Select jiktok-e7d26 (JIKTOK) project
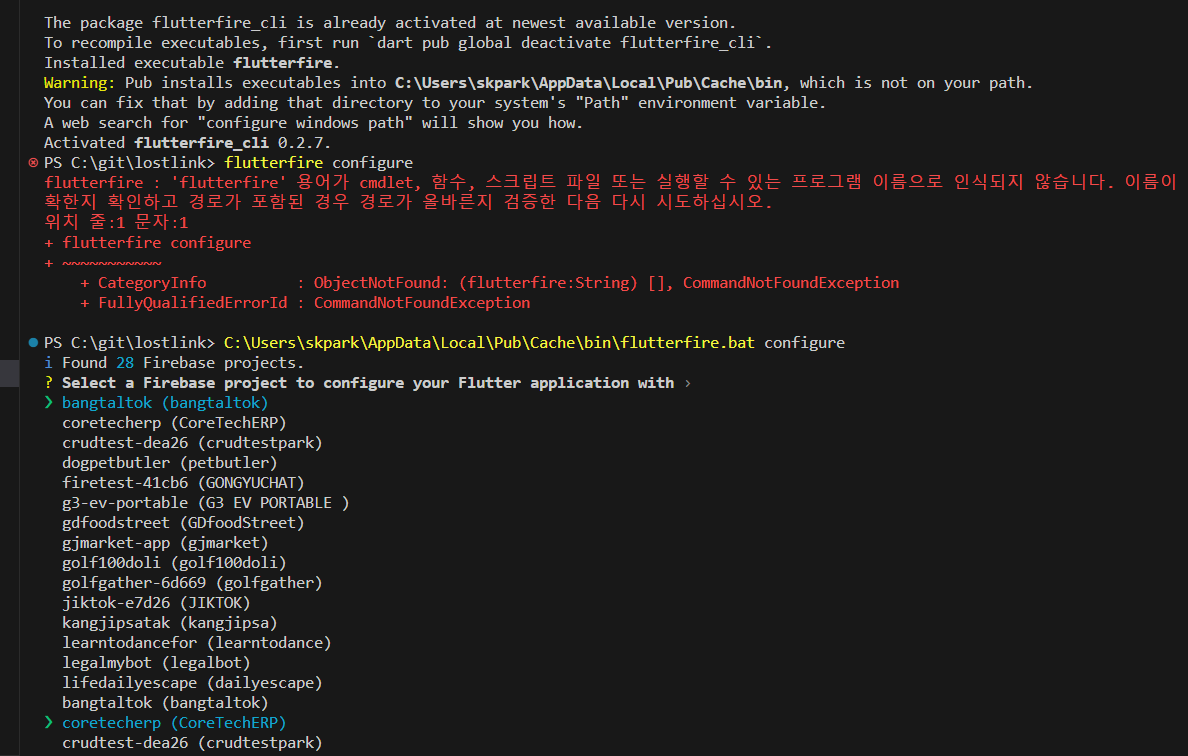The image size is (1188, 756). tap(156, 603)
